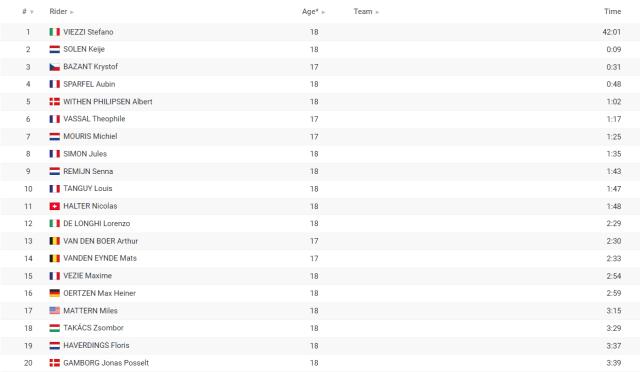Open rider profile SOLEN Keije

coord(84,49)
